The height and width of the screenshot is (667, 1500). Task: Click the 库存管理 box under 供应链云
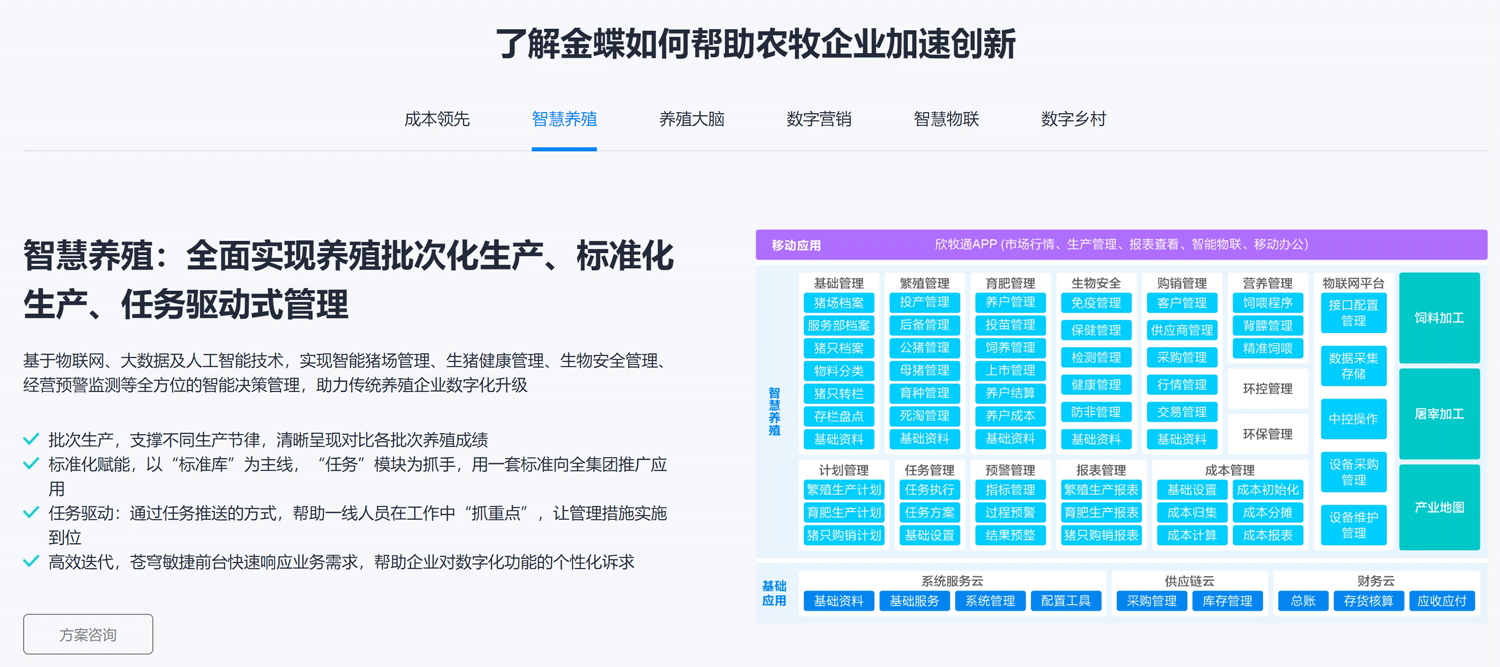pos(1226,601)
